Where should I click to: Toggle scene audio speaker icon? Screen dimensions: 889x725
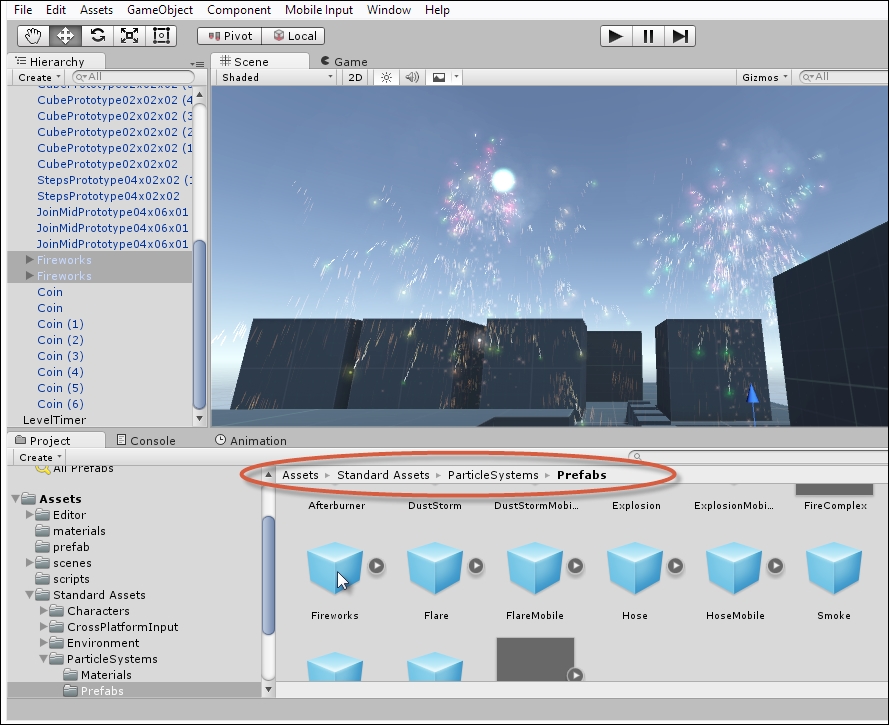click(x=412, y=77)
